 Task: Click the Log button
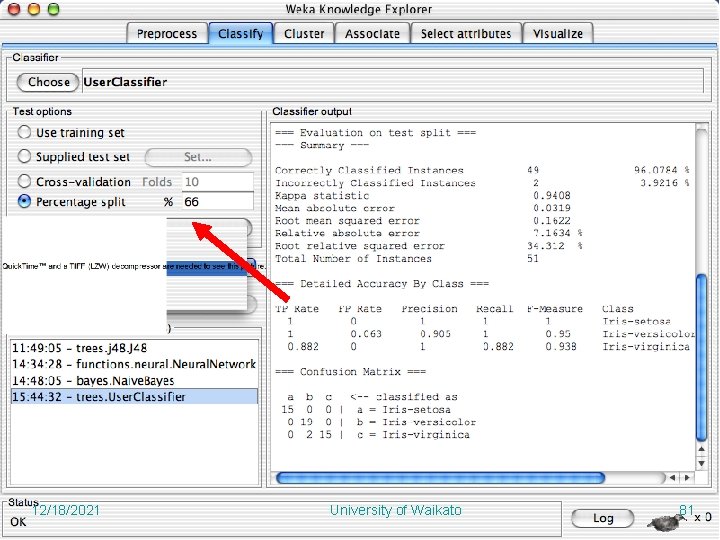click(x=603, y=518)
